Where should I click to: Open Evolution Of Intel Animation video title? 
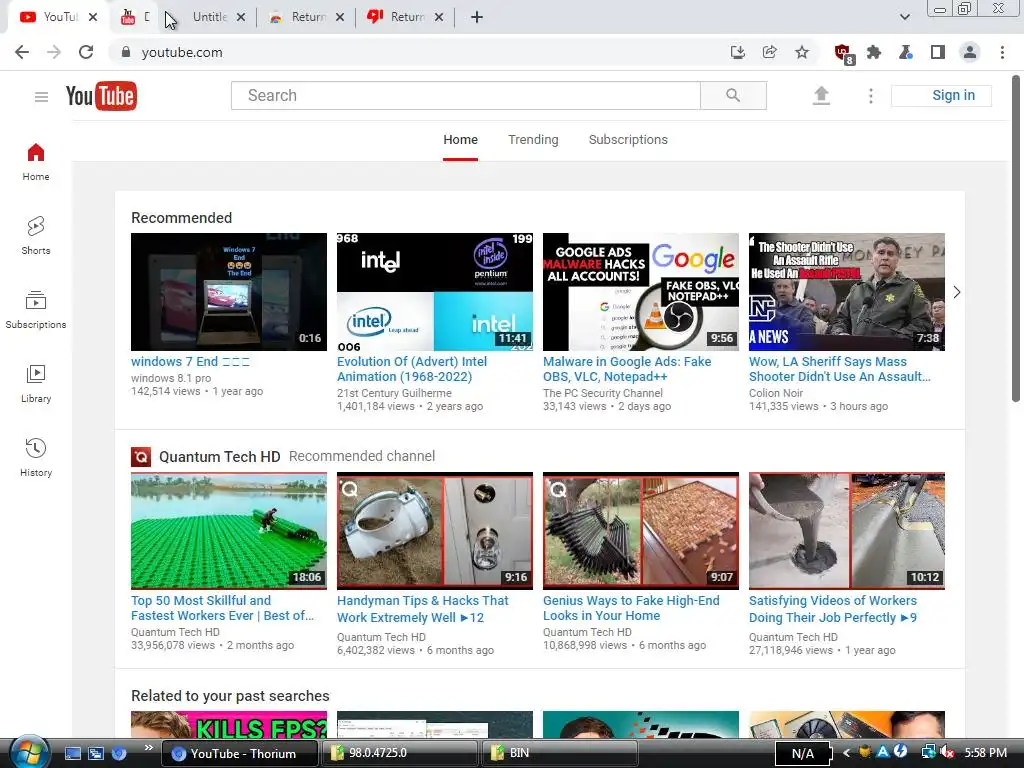coord(412,369)
